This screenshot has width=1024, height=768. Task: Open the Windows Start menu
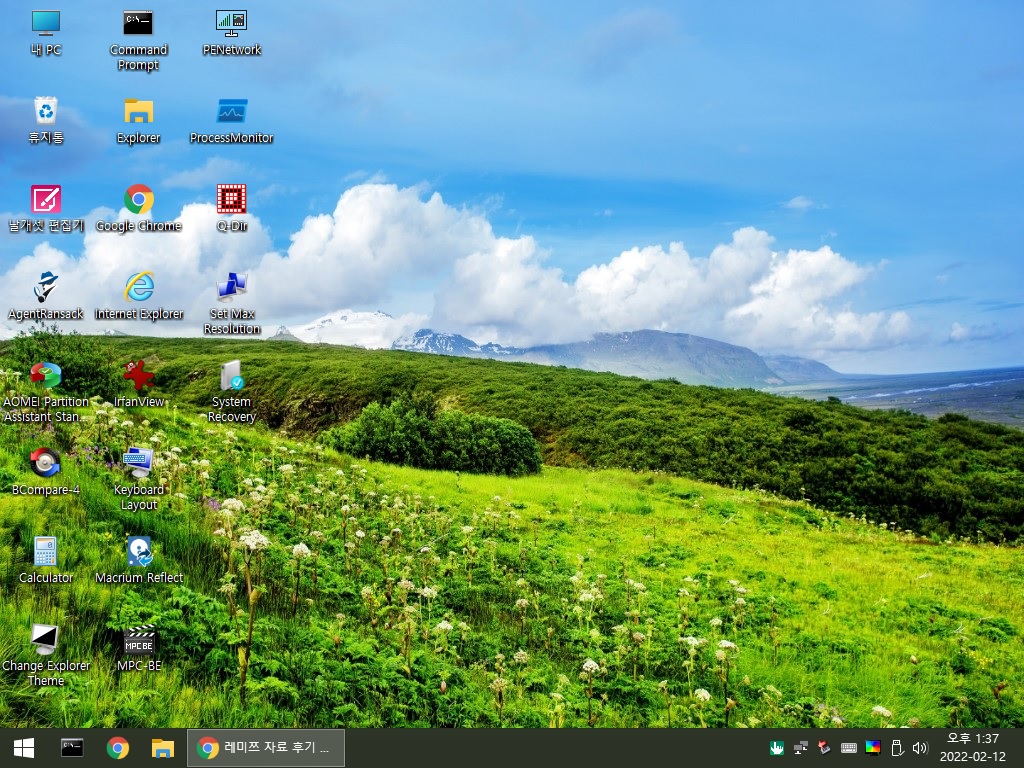24,748
